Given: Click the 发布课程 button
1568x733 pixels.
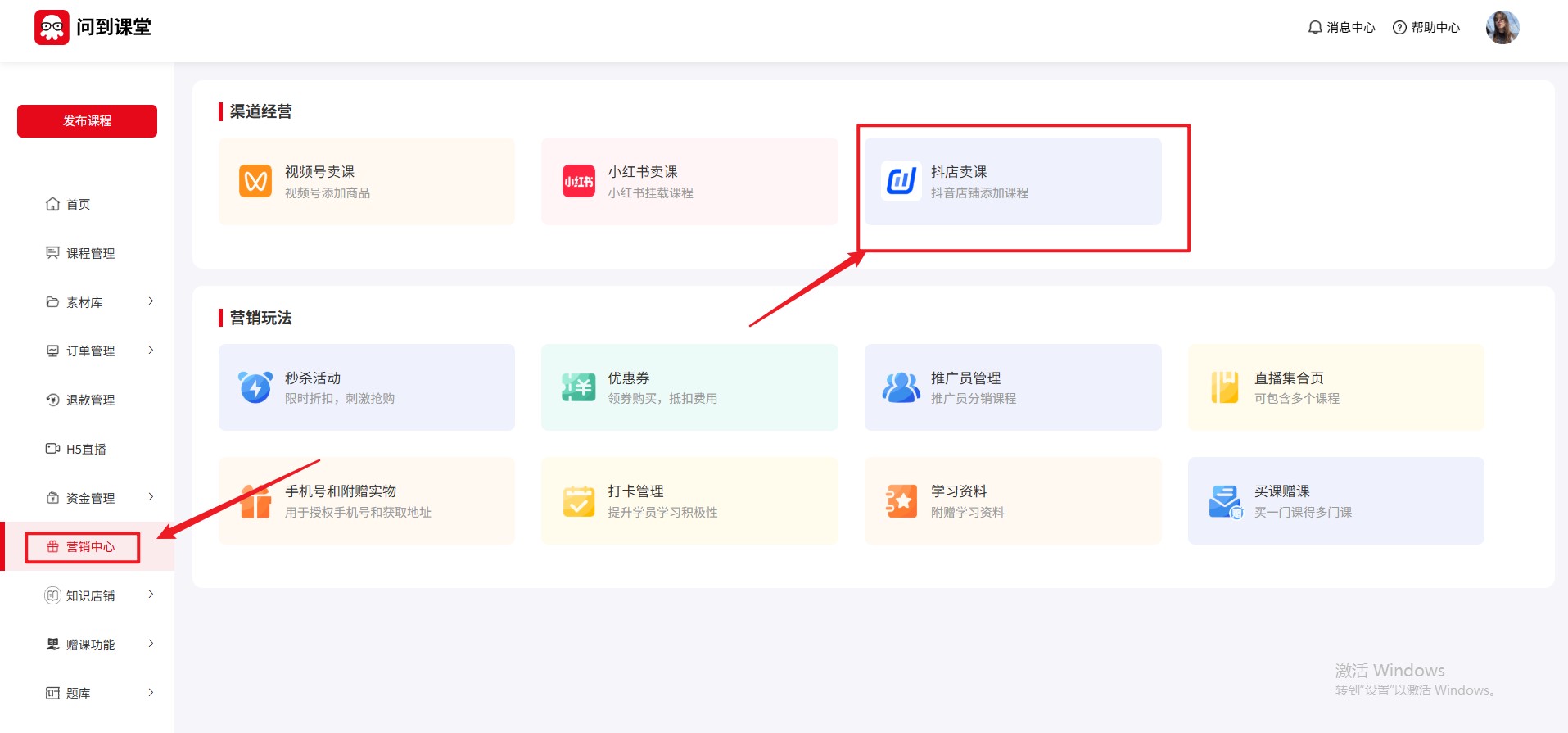Looking at the screenshot, I should (x=87, y=121).
